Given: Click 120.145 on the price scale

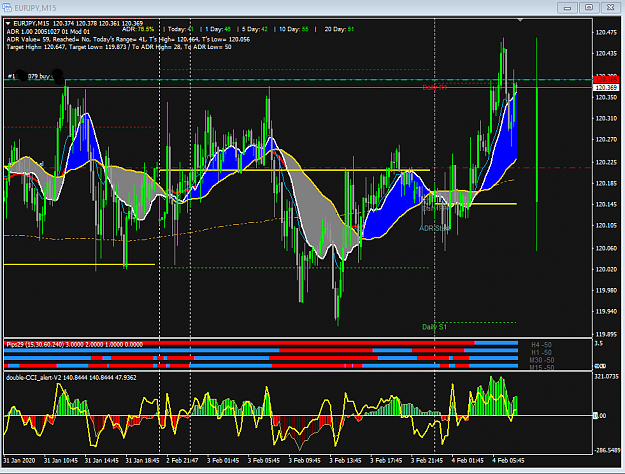Looking at the screenshot, I should [606, 205].
